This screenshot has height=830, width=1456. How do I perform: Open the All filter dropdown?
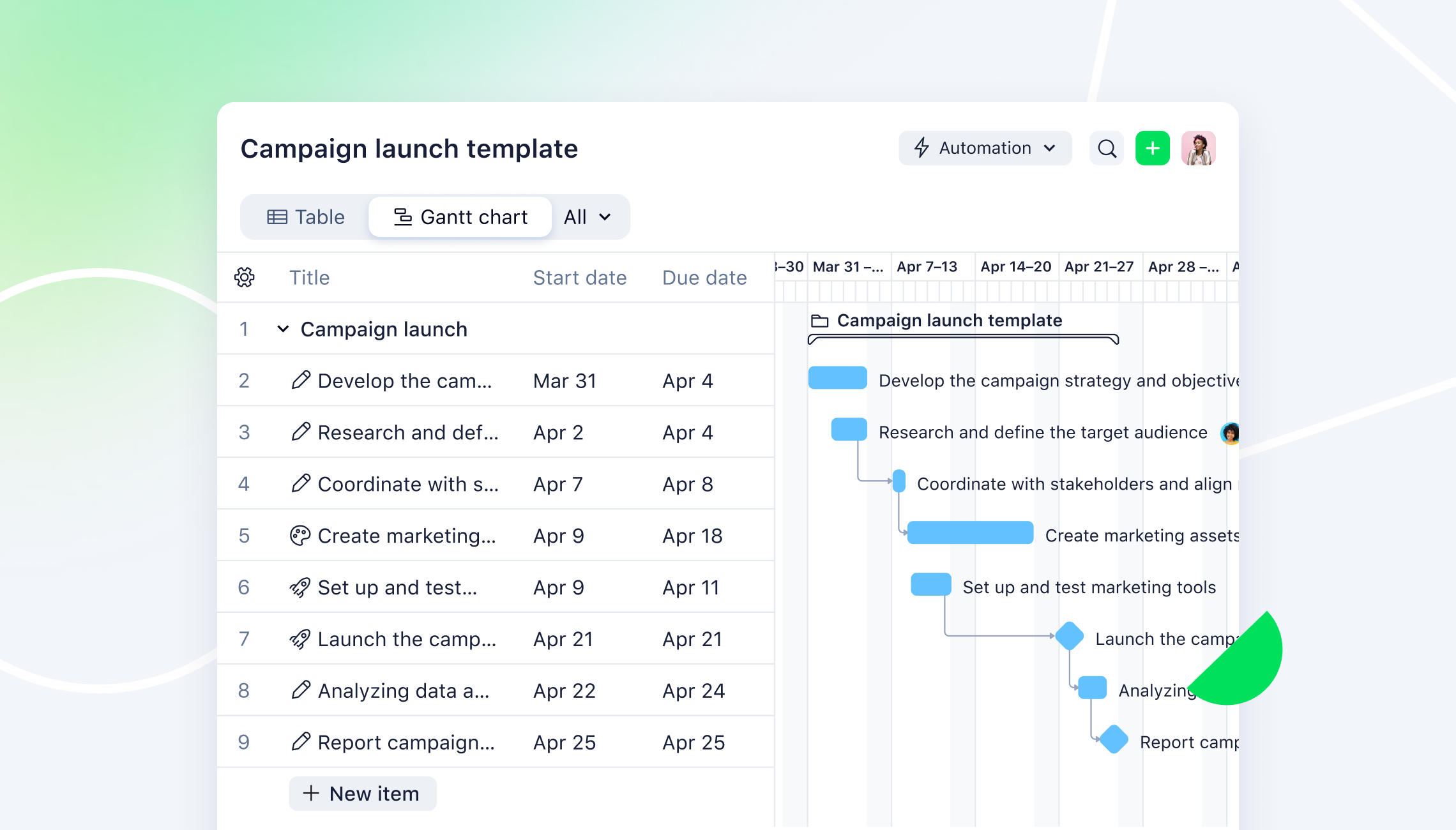click(586, 216)
